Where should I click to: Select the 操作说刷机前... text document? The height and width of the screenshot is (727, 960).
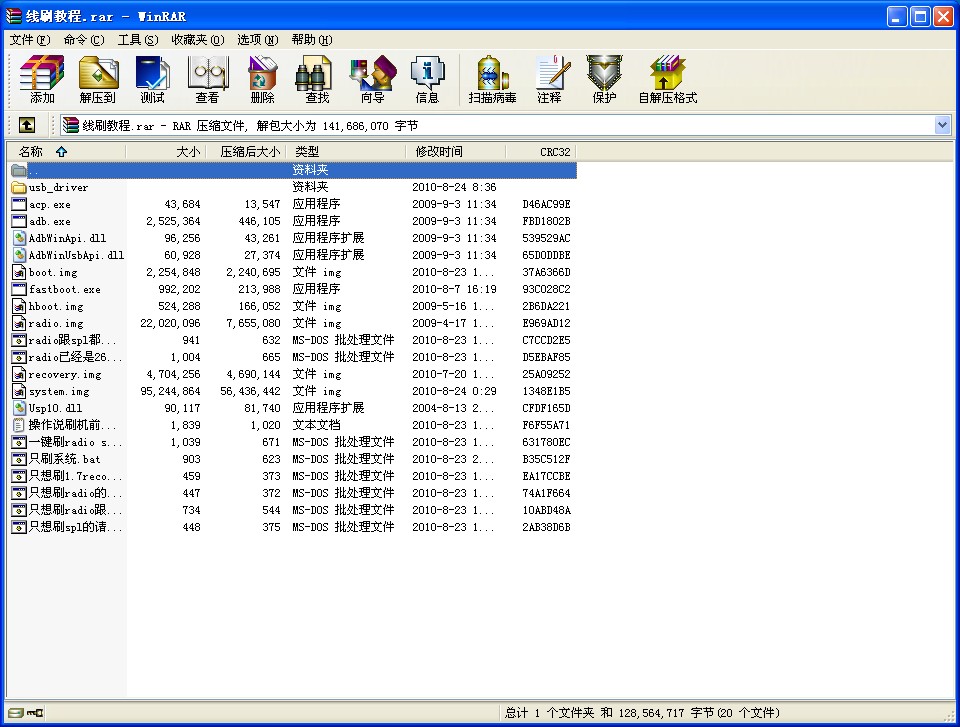click(x=72, y=425)
